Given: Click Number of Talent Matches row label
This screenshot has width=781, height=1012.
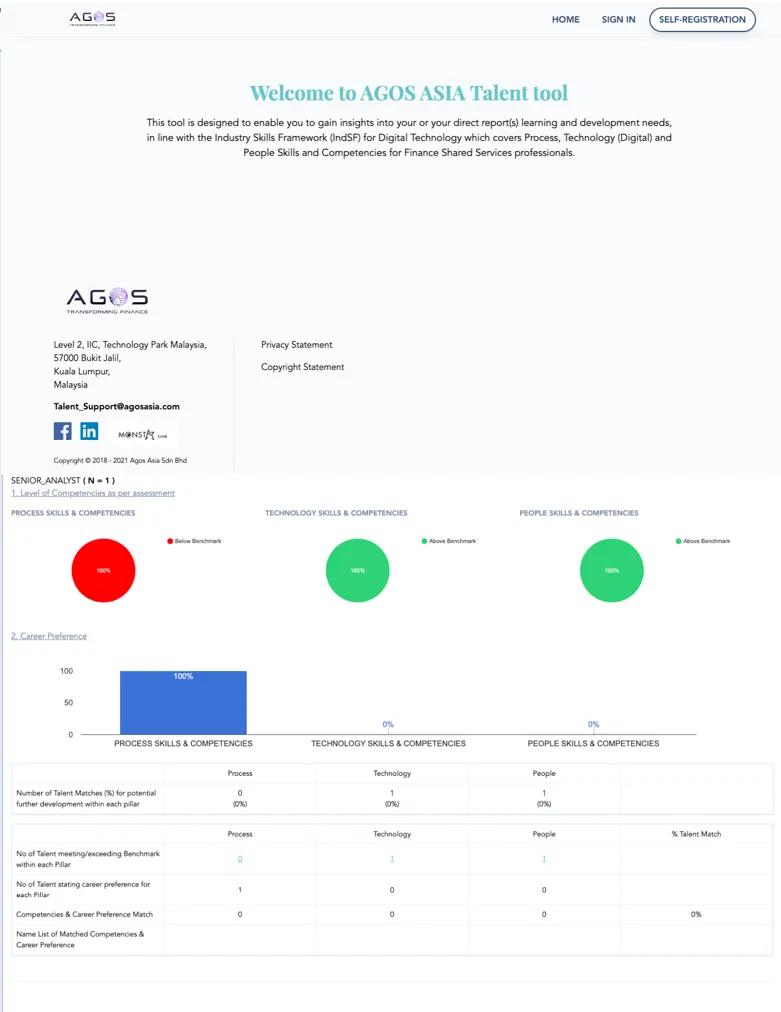Looking at the screenshot, I should pyautogui.click(x=86, y=798).
